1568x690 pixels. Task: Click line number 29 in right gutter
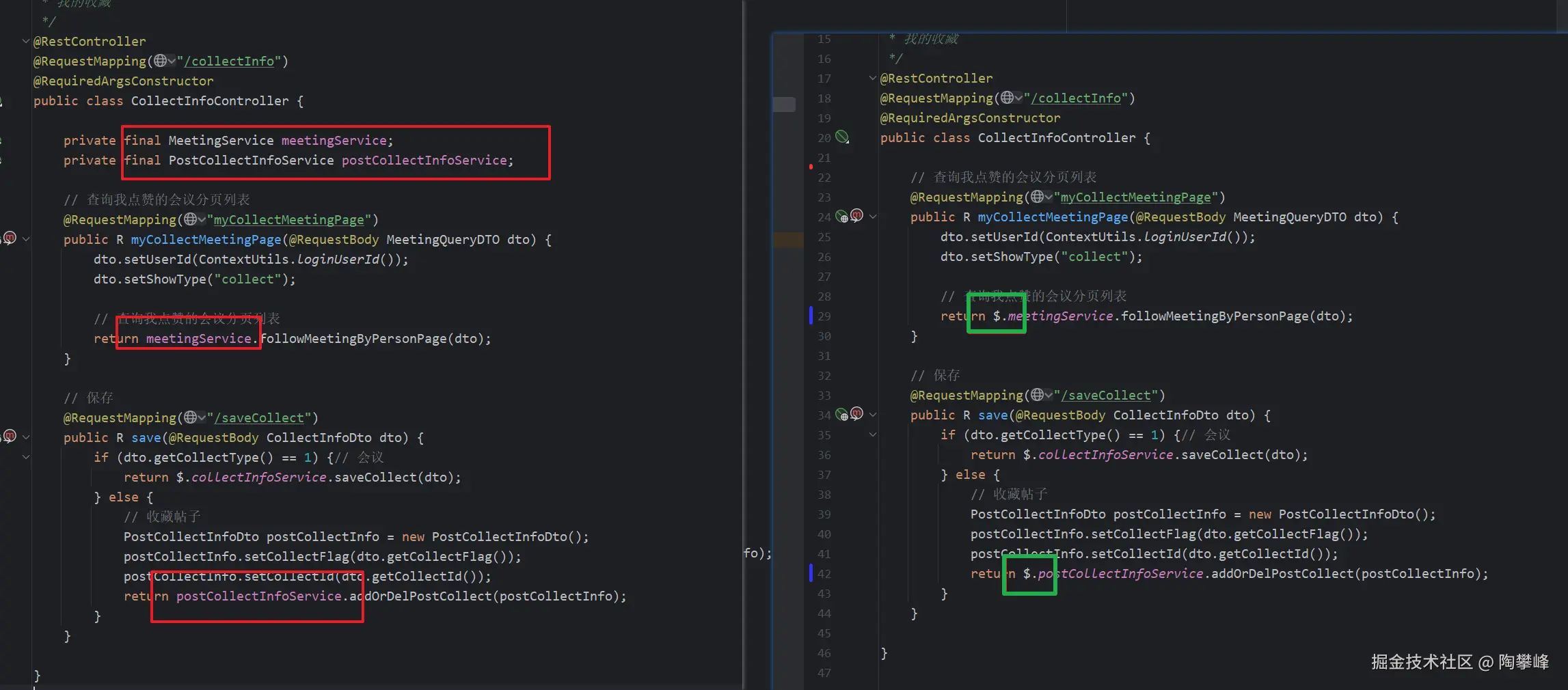point(824,316)
